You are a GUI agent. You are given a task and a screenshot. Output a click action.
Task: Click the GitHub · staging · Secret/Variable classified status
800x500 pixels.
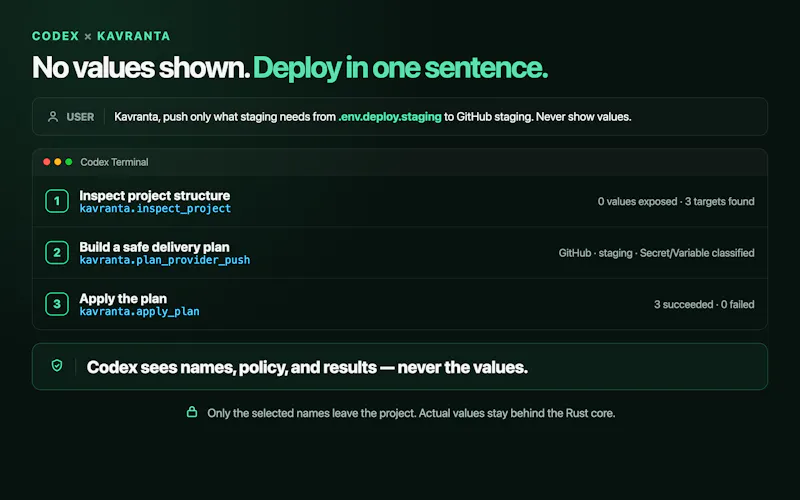coord(656,253)
